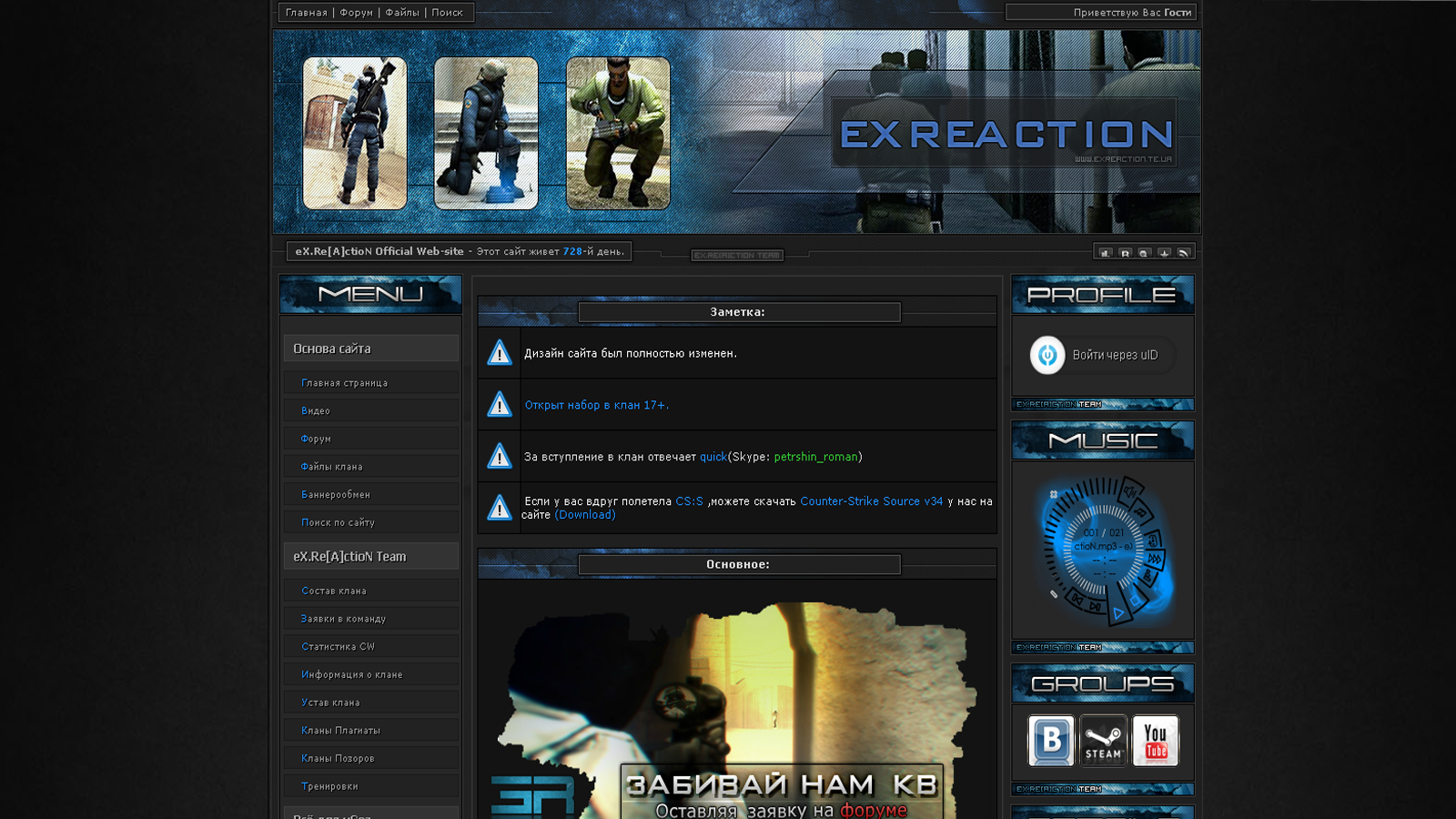The image size is (1456, 819).
Task: Click the search magnifier icon in the small toolbar
Action: [1144, 254]
